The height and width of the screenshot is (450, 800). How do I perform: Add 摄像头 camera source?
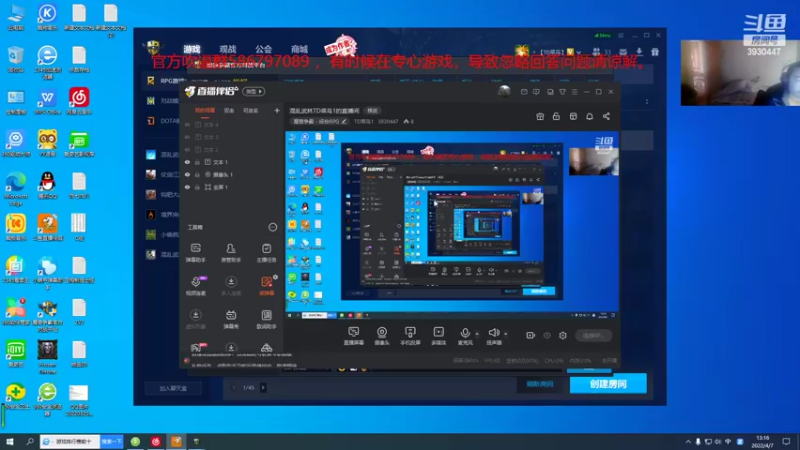pos(382,336)
